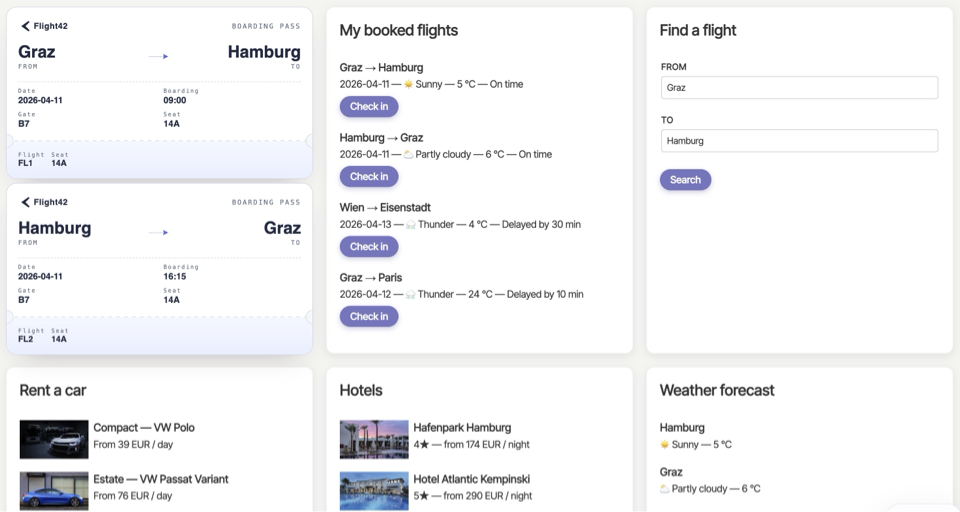This screenshot has height=512, width=960.
Task: Click Flight42 label on FL1 boarding pass
Action: tap(50, 26)
